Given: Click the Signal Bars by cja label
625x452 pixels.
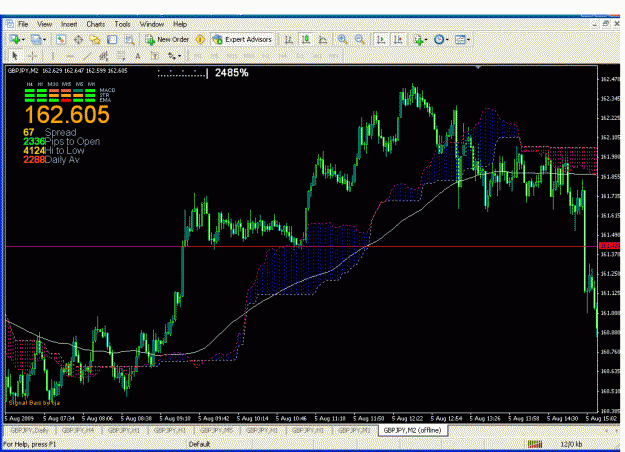Looking at the screenshot, I should pyautogui.click(x=34, y=403).
